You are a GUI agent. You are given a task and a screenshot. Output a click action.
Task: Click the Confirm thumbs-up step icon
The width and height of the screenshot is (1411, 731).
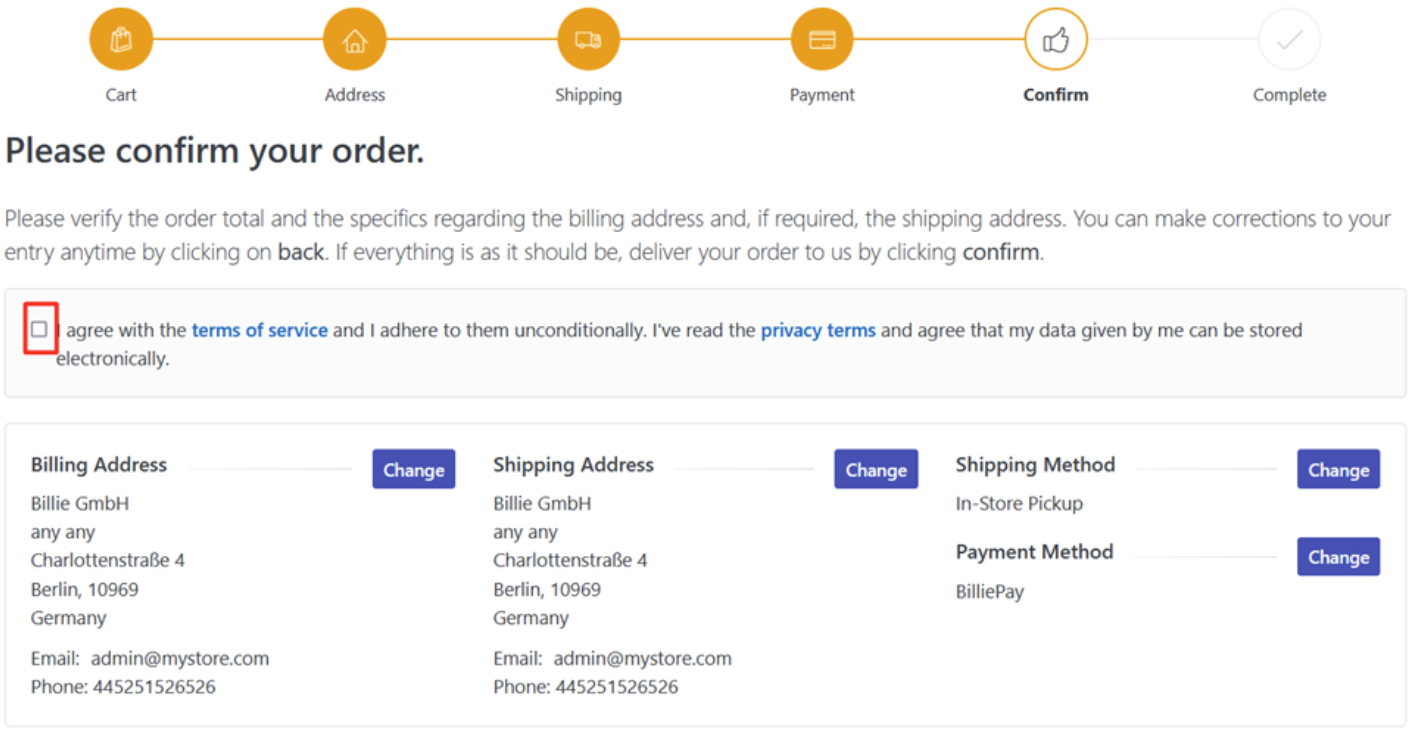coord(1056,40)
